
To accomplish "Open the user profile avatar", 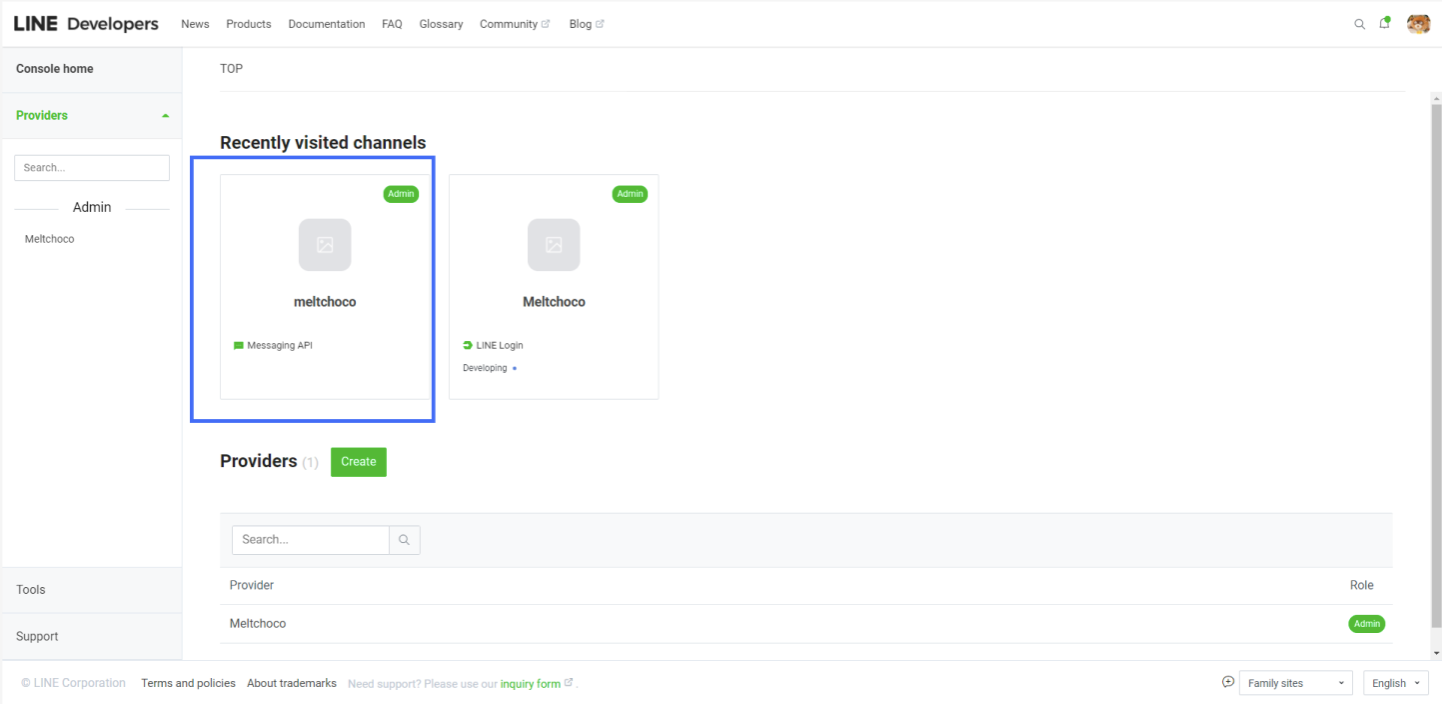I will pyautogui.click(x=1418, y=24).
